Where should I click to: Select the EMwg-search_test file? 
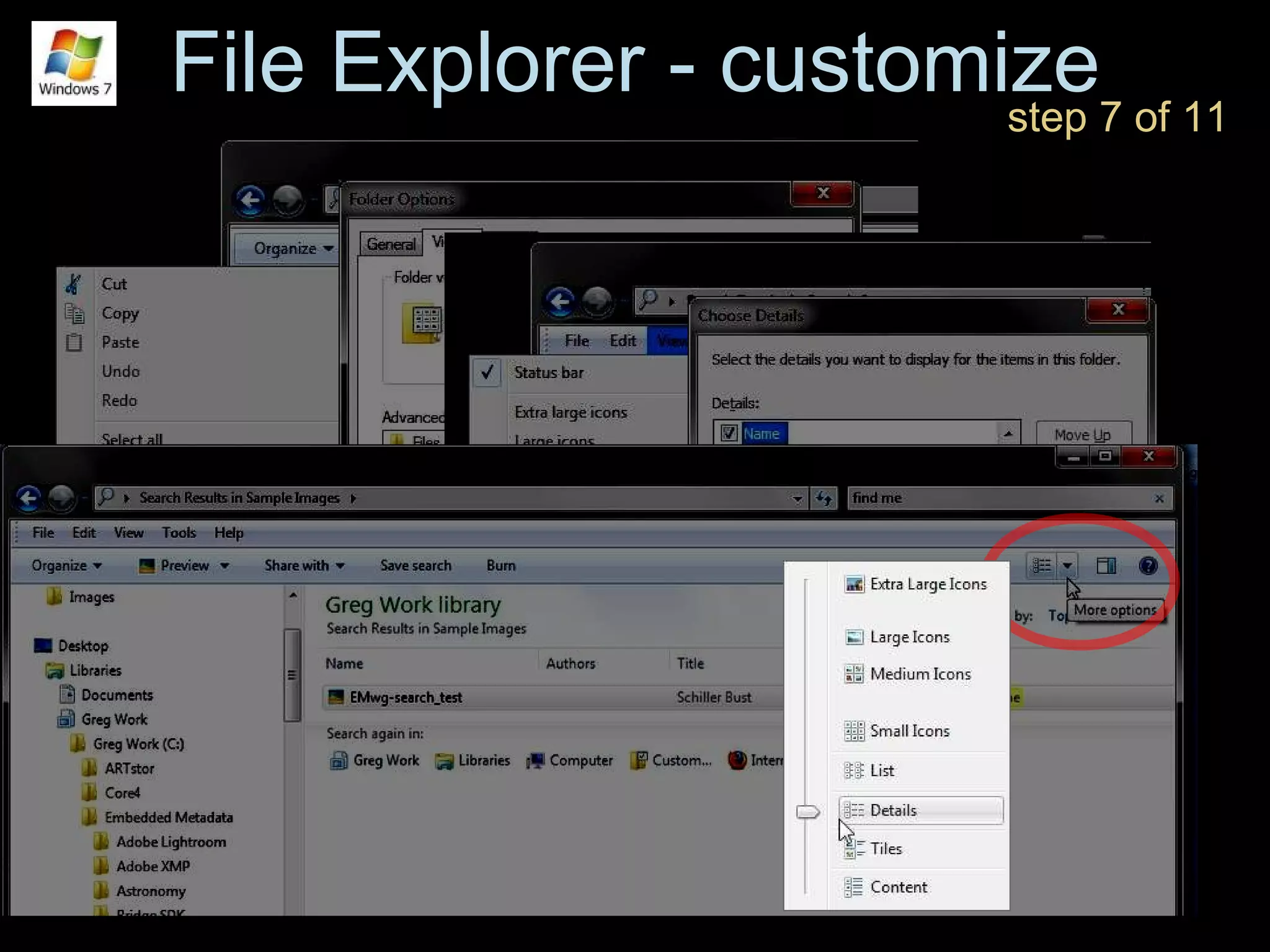click(396, 697)
